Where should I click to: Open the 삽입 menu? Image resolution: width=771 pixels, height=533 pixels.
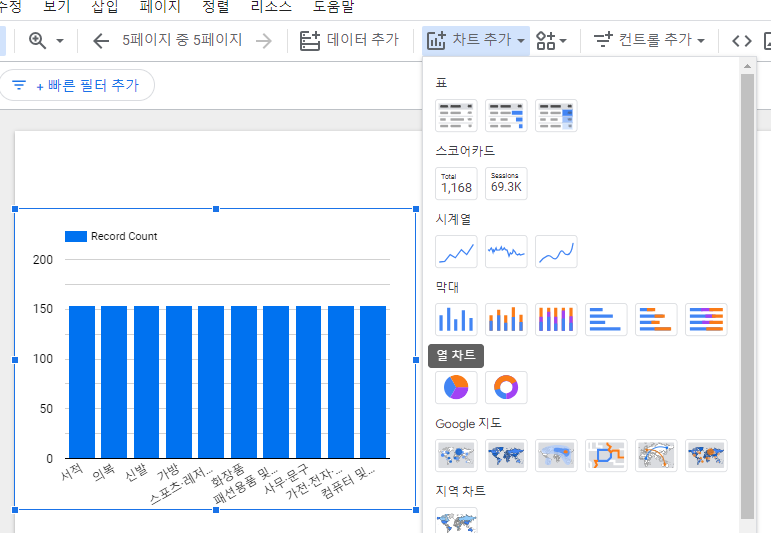105,6
